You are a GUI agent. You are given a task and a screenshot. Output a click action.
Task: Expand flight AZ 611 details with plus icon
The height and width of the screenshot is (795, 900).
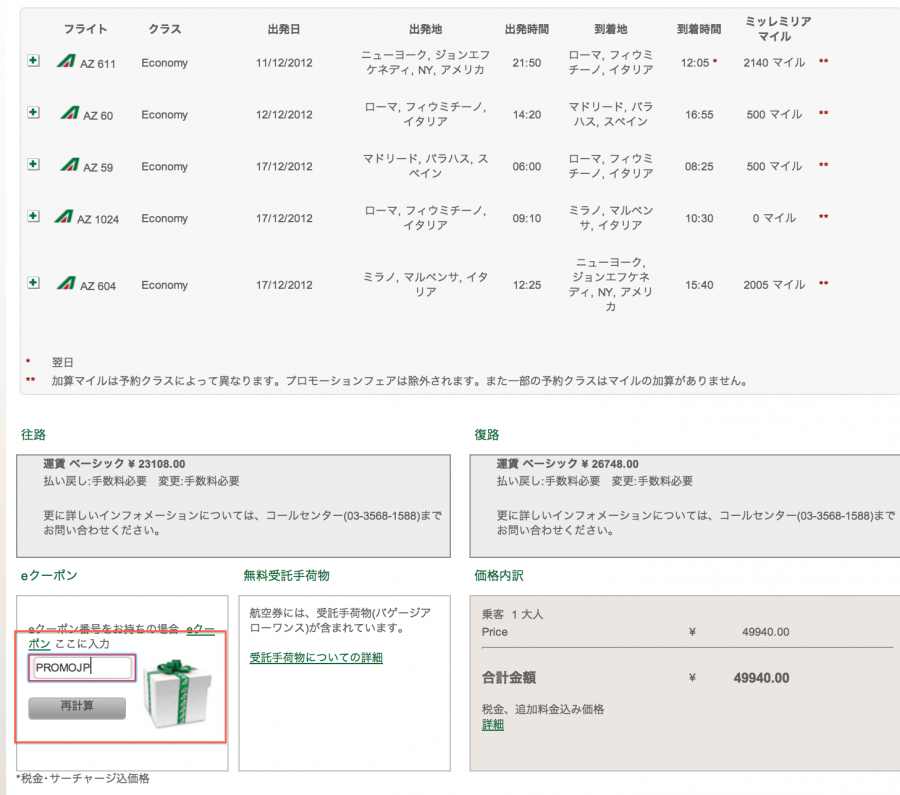pos(33,61)
